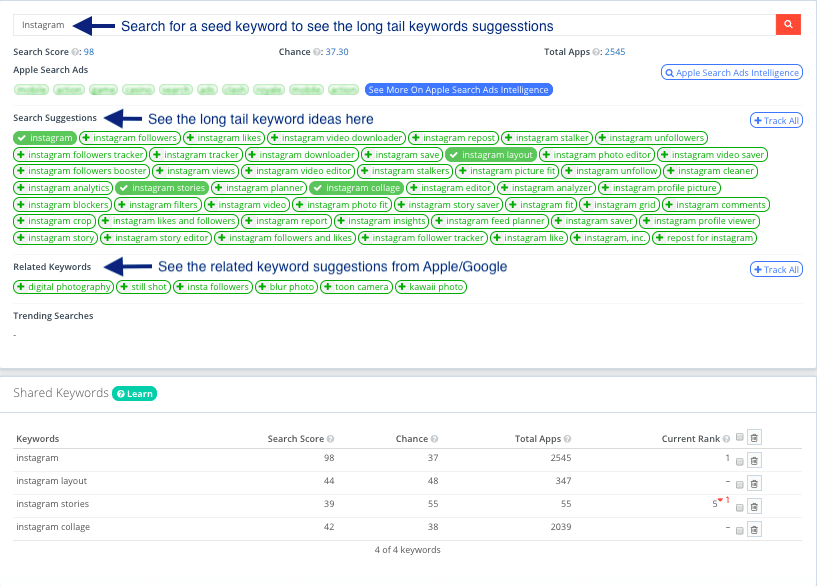817x586 pixels.
Task: Add instagram feed planner keyword tag
Action: pos(490,221)
